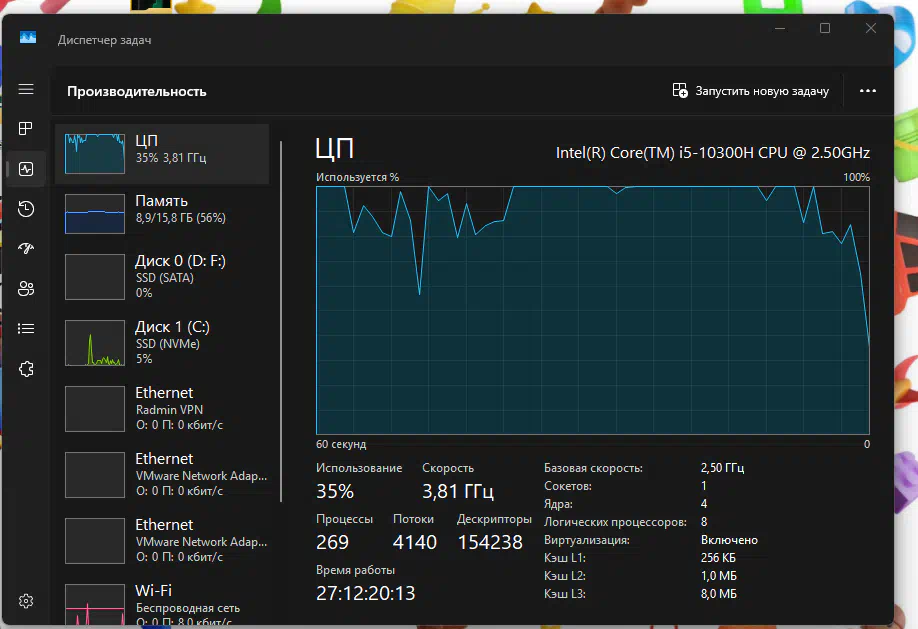918x629 pixels.
Task: Click the Task Manager app icon in title bar
Action: pos(28,38)
